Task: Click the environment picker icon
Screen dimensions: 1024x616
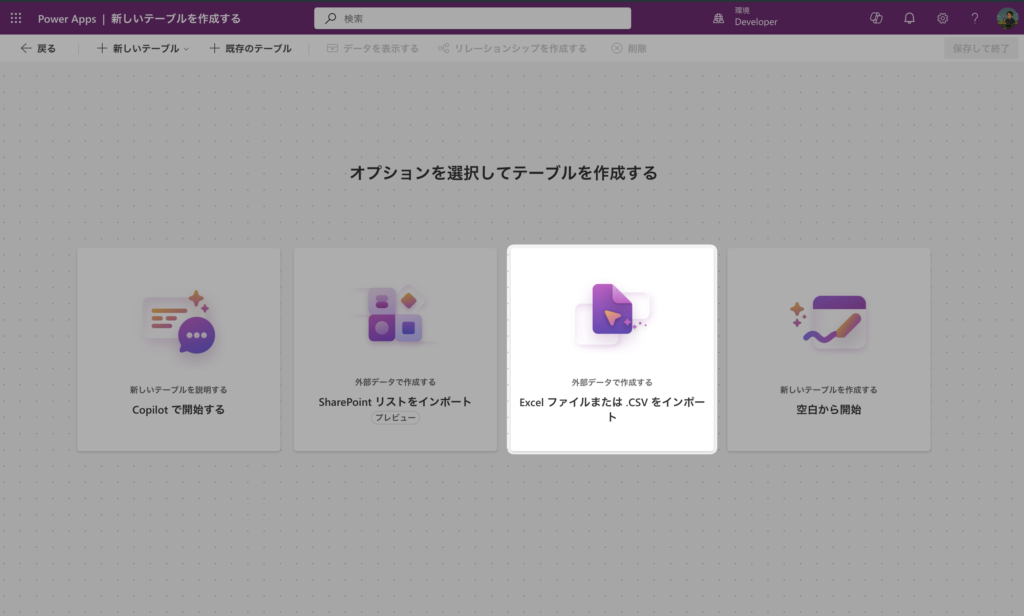Action: 719,18
